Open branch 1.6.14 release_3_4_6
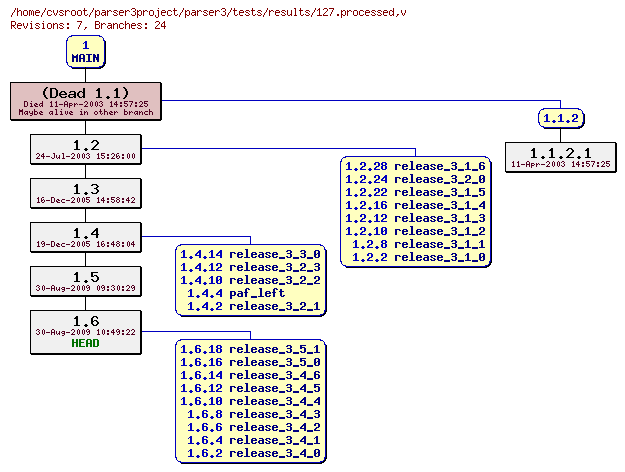 click(x=250, y=375)
